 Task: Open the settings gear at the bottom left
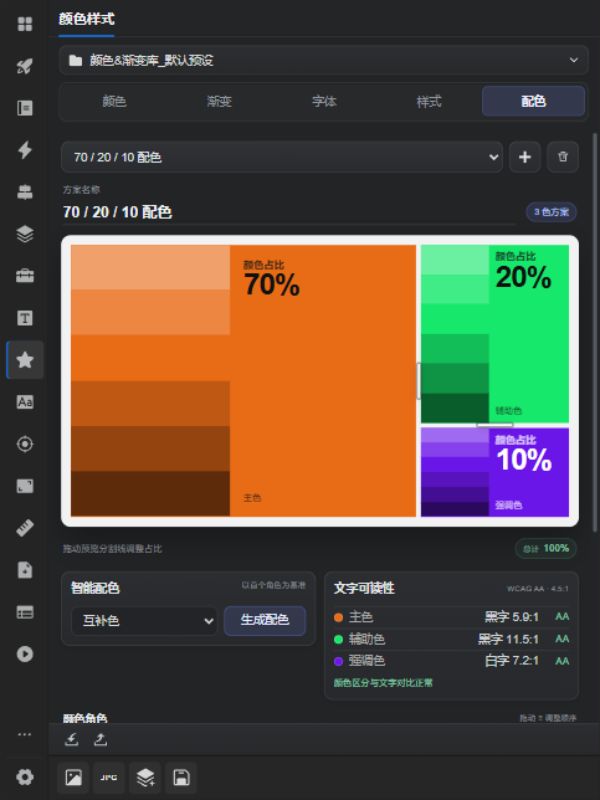[x=24, y=777]
